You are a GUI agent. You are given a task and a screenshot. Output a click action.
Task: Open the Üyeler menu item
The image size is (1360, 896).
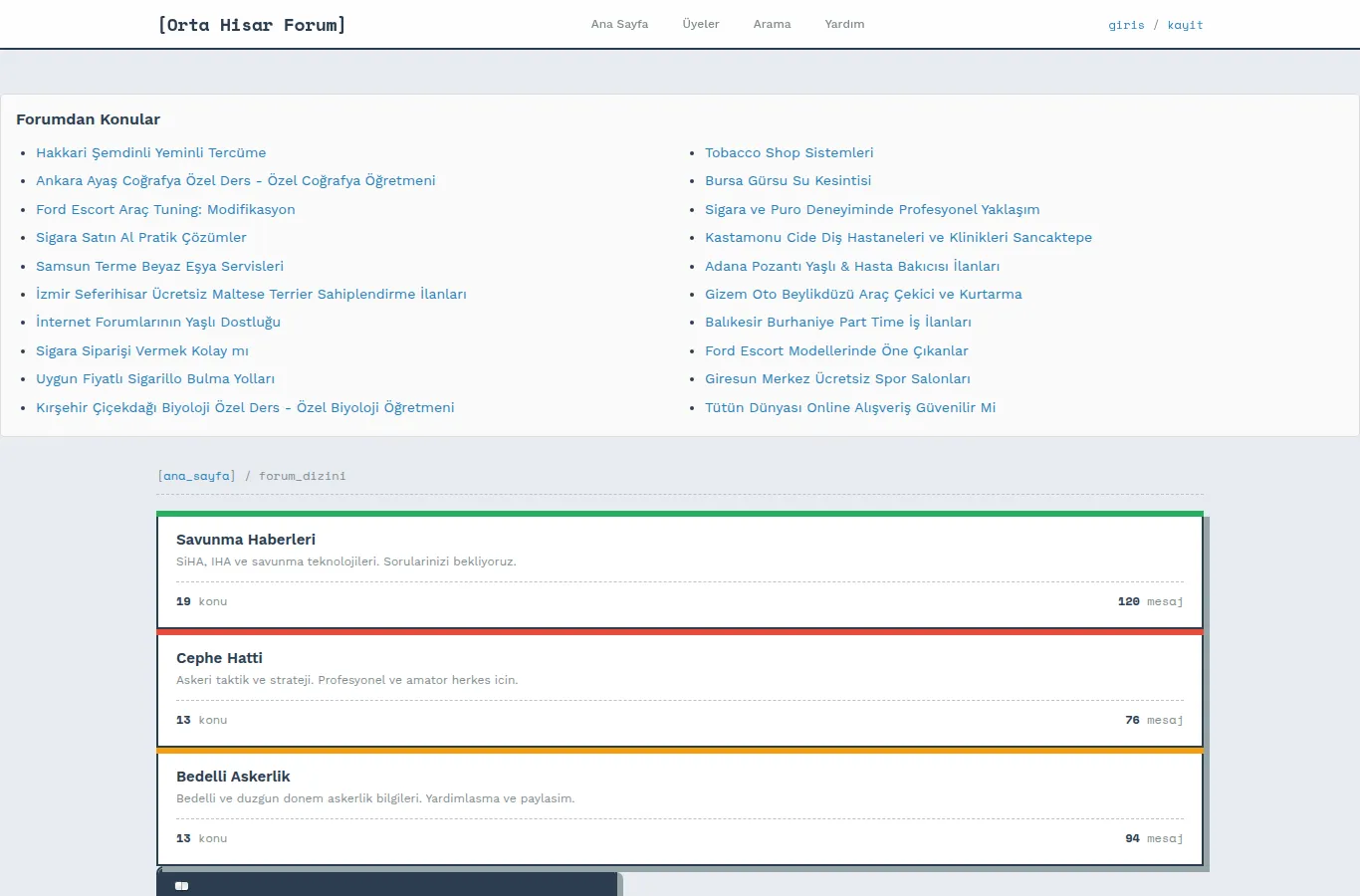(701, 24)
